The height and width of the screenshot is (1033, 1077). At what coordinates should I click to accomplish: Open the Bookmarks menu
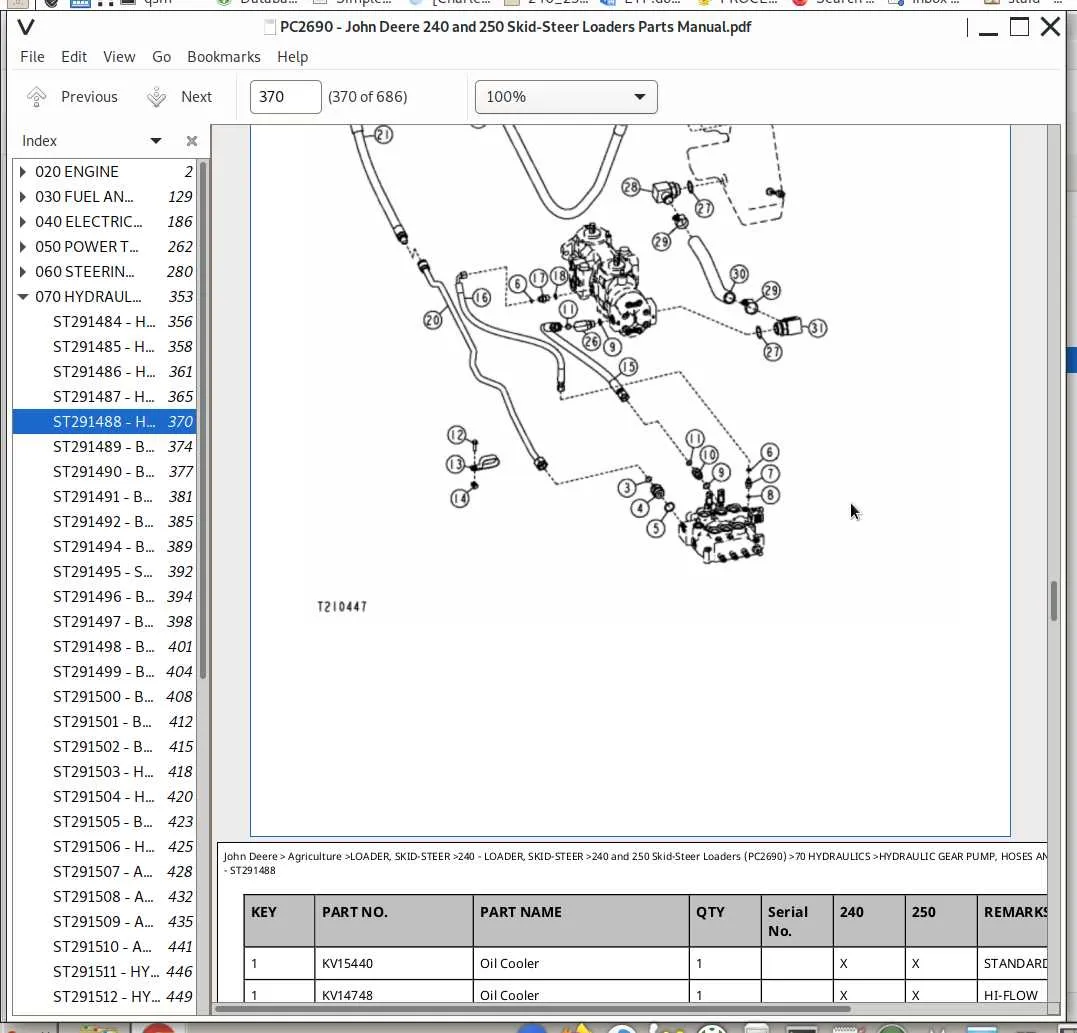pyautogui.click(x=224, y=57)
